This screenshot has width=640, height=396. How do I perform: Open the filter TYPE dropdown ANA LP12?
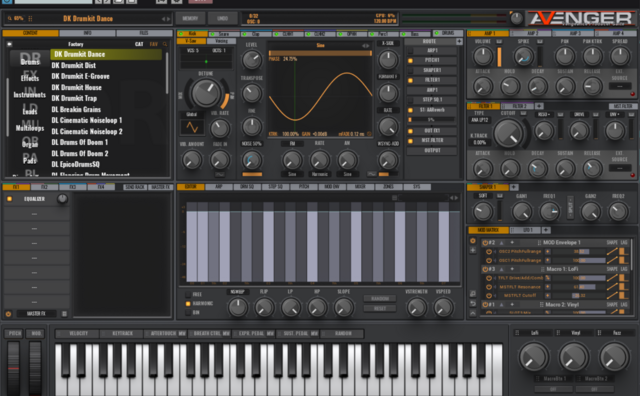[480, 120]
